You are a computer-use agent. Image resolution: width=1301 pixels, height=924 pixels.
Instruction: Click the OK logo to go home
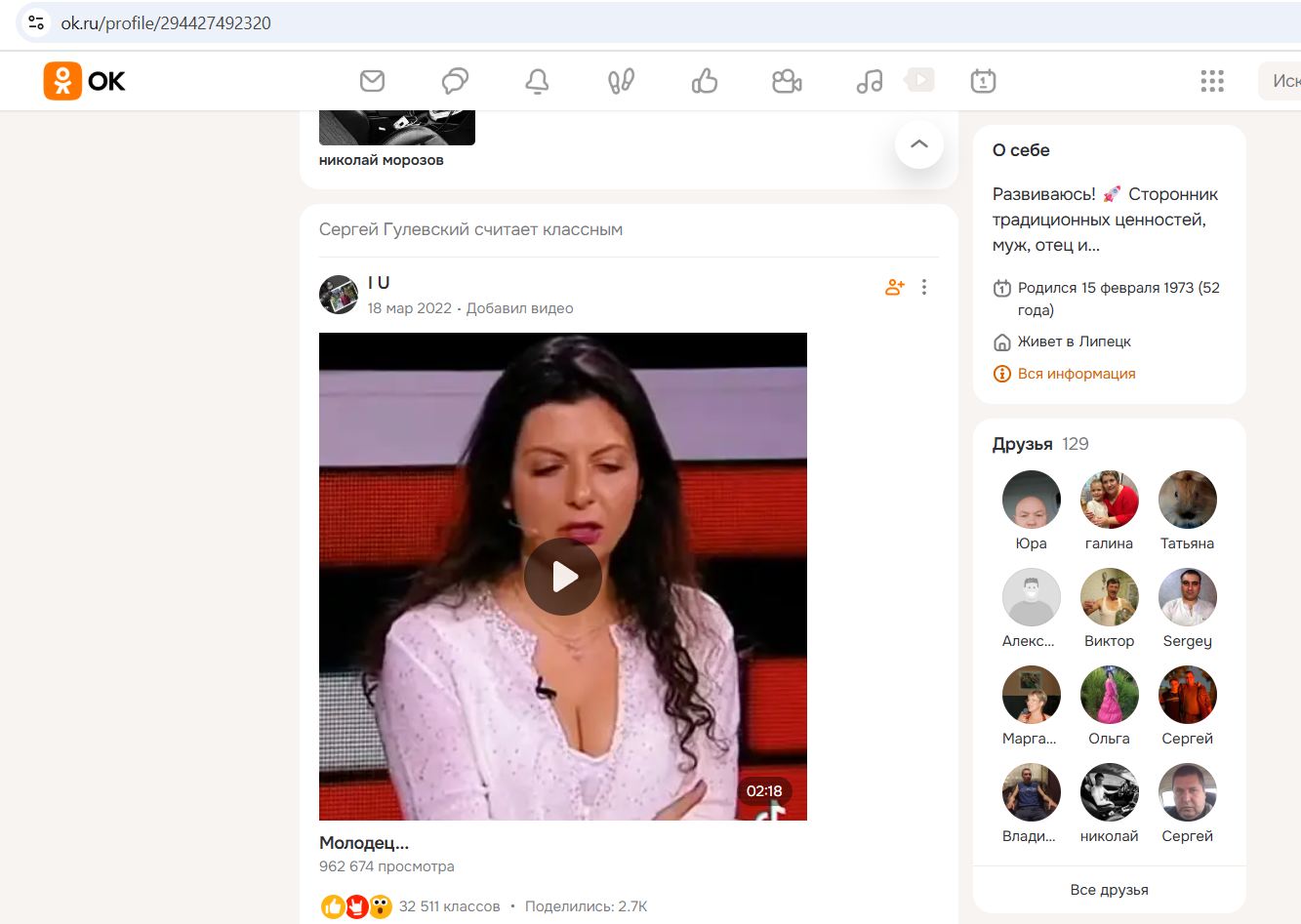85,81
